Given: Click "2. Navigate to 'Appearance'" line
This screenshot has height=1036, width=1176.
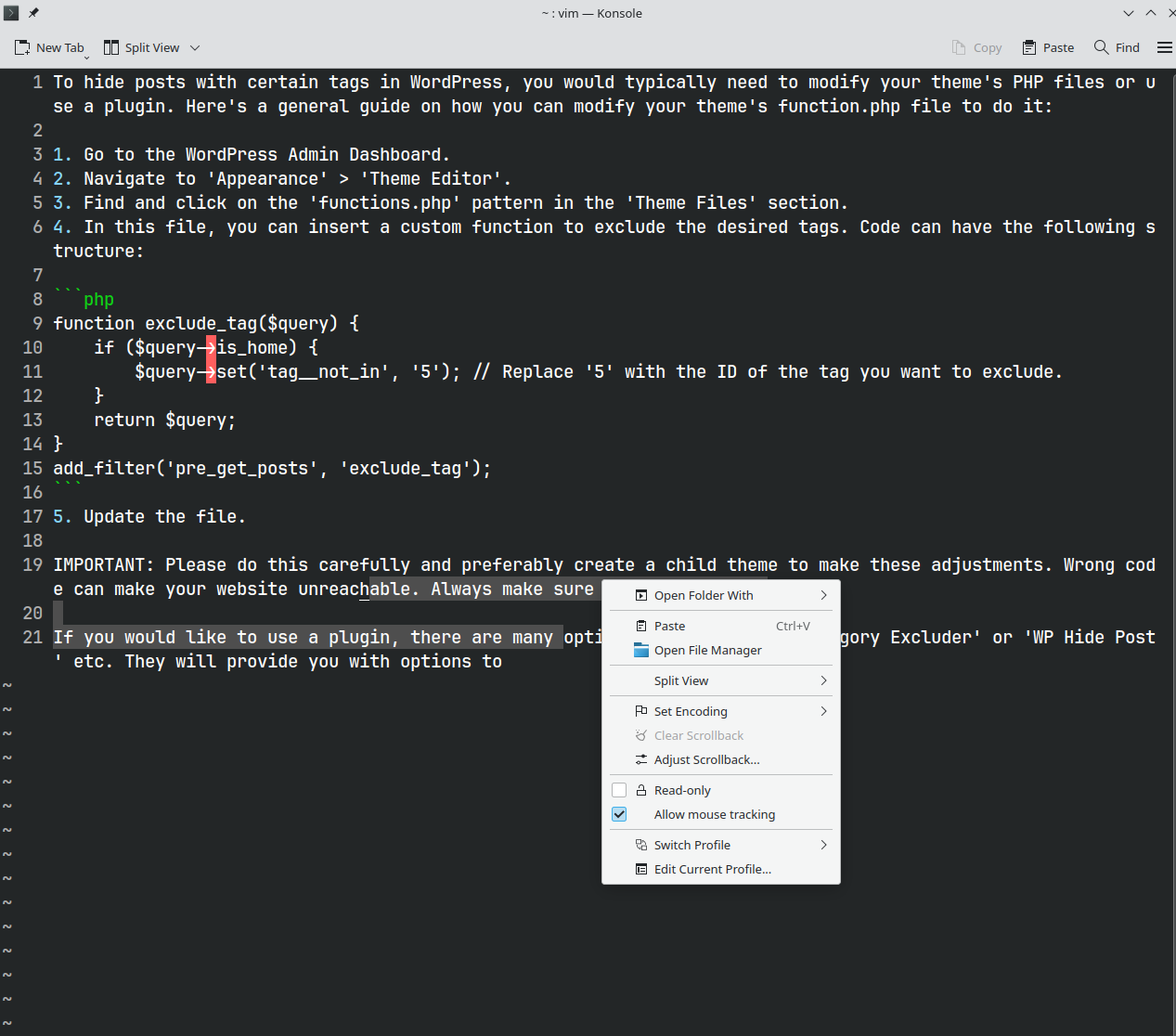Looking at the screenshot, I should (190, 178).
